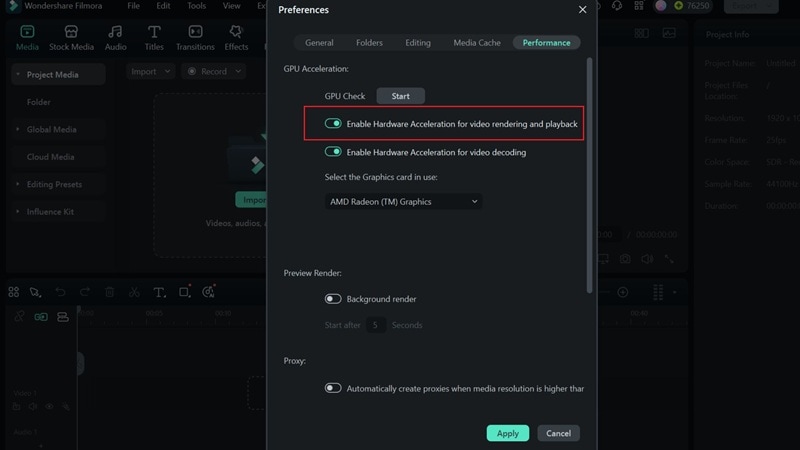Click the Apply button

(508, 433)
